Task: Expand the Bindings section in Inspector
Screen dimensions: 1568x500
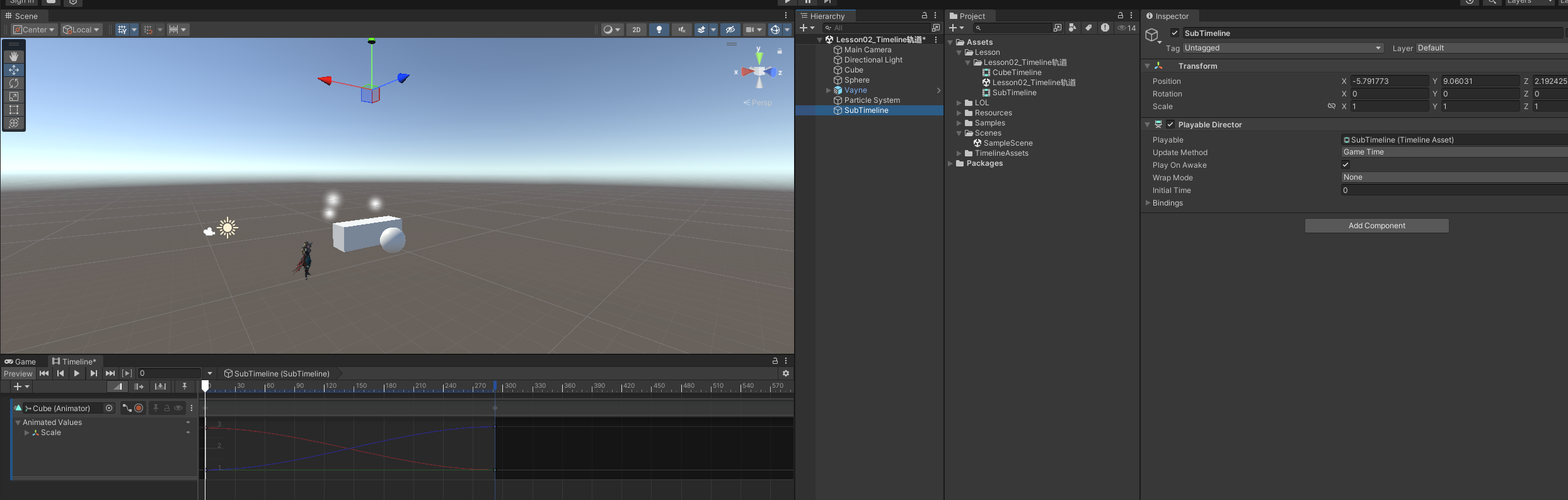Action: [x=1148, y=203]
